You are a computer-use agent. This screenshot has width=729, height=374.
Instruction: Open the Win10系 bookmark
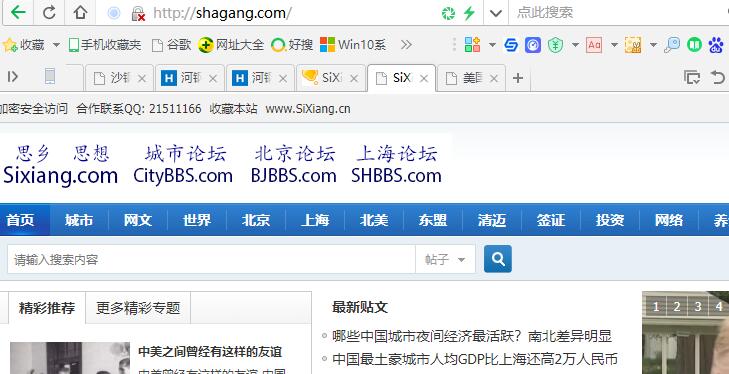coord(353,45)
